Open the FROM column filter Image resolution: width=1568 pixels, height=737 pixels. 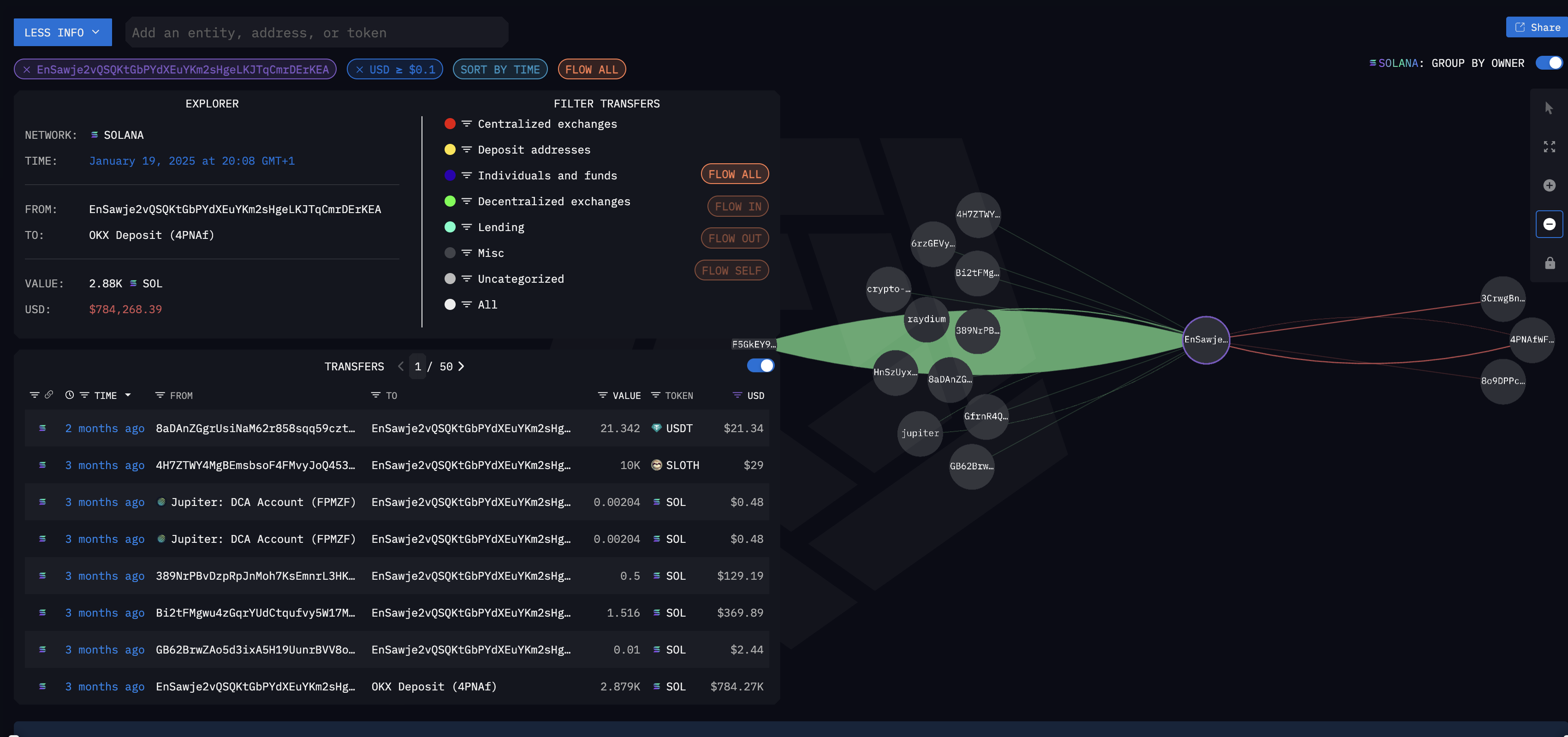click(x=160, y=395)
